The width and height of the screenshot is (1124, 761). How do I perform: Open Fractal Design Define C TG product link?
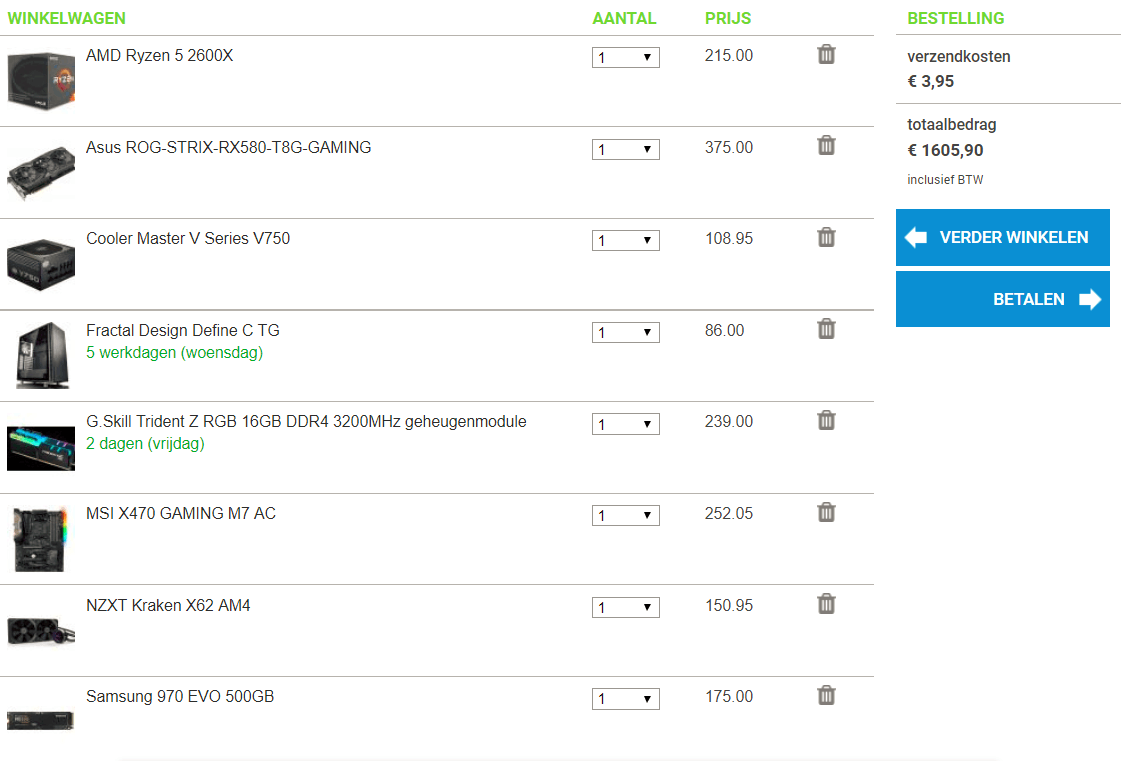click(x=183, y=330)
